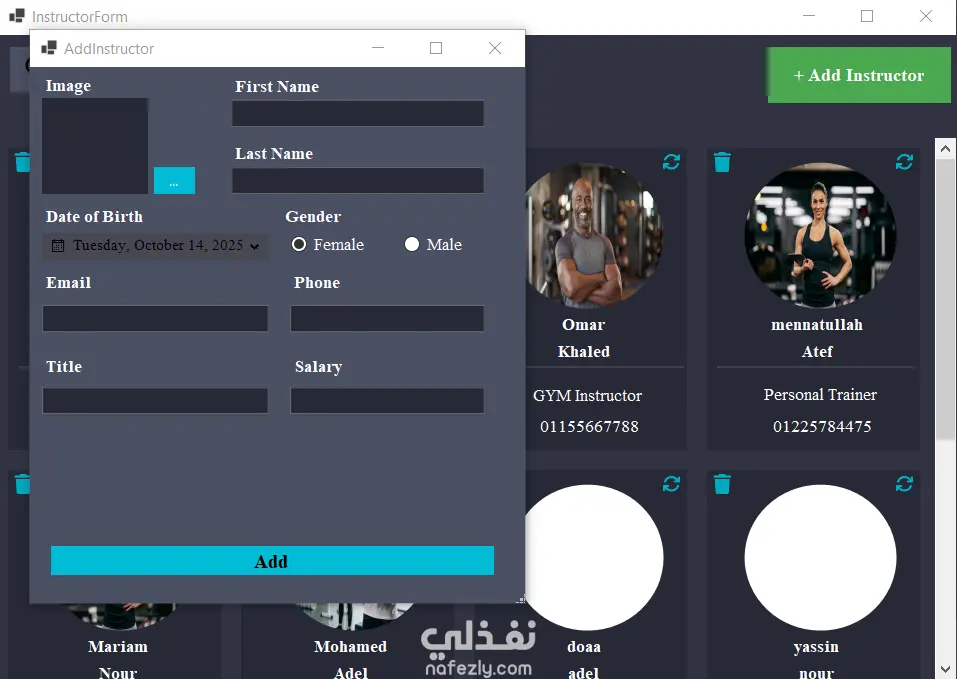Click Omar Khaled's profile photo
The height and width of the screenshot is (679, 957).
click(594, 235)
